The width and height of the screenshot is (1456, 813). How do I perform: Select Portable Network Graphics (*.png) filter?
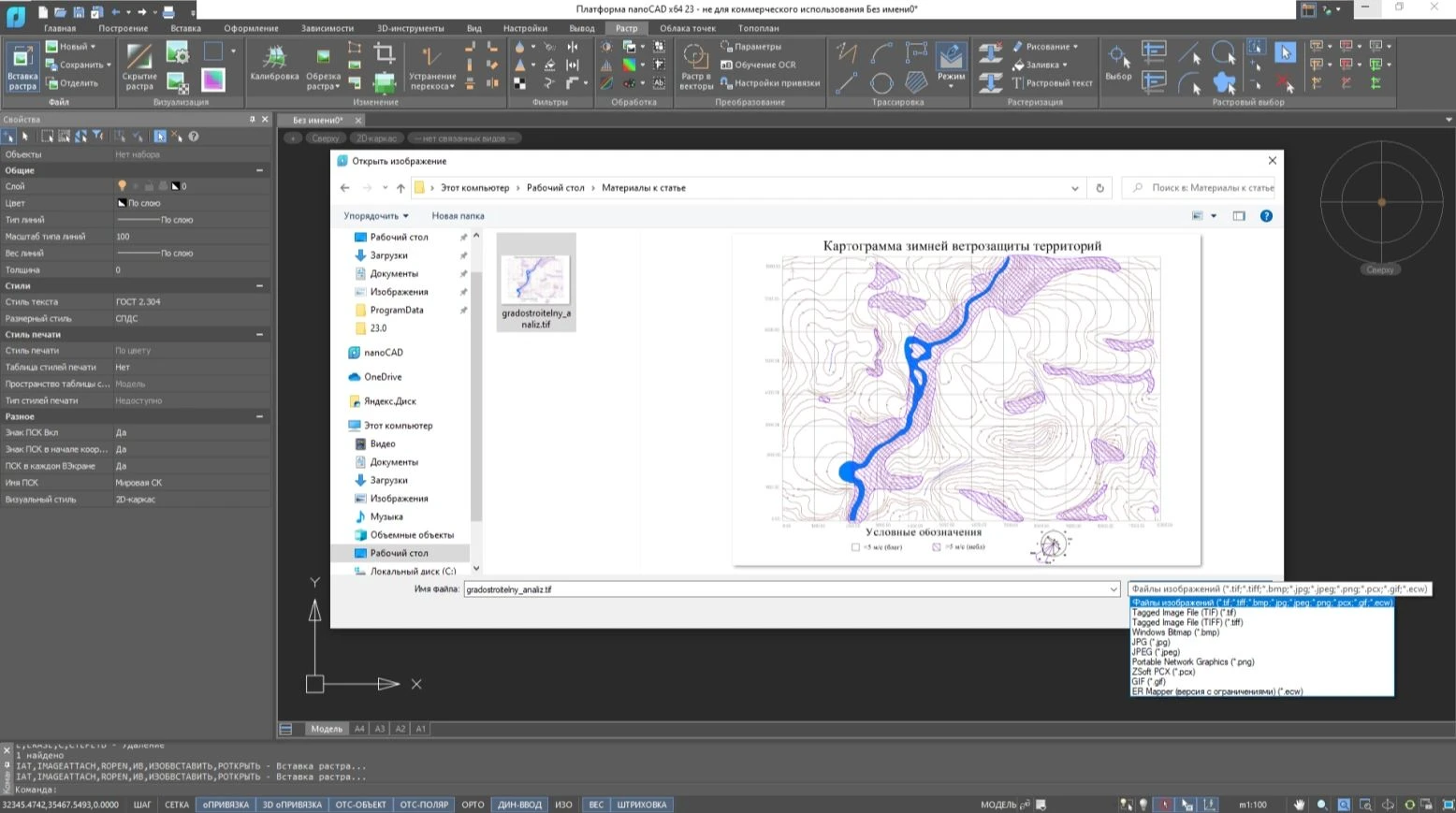tap(1192, 661)
